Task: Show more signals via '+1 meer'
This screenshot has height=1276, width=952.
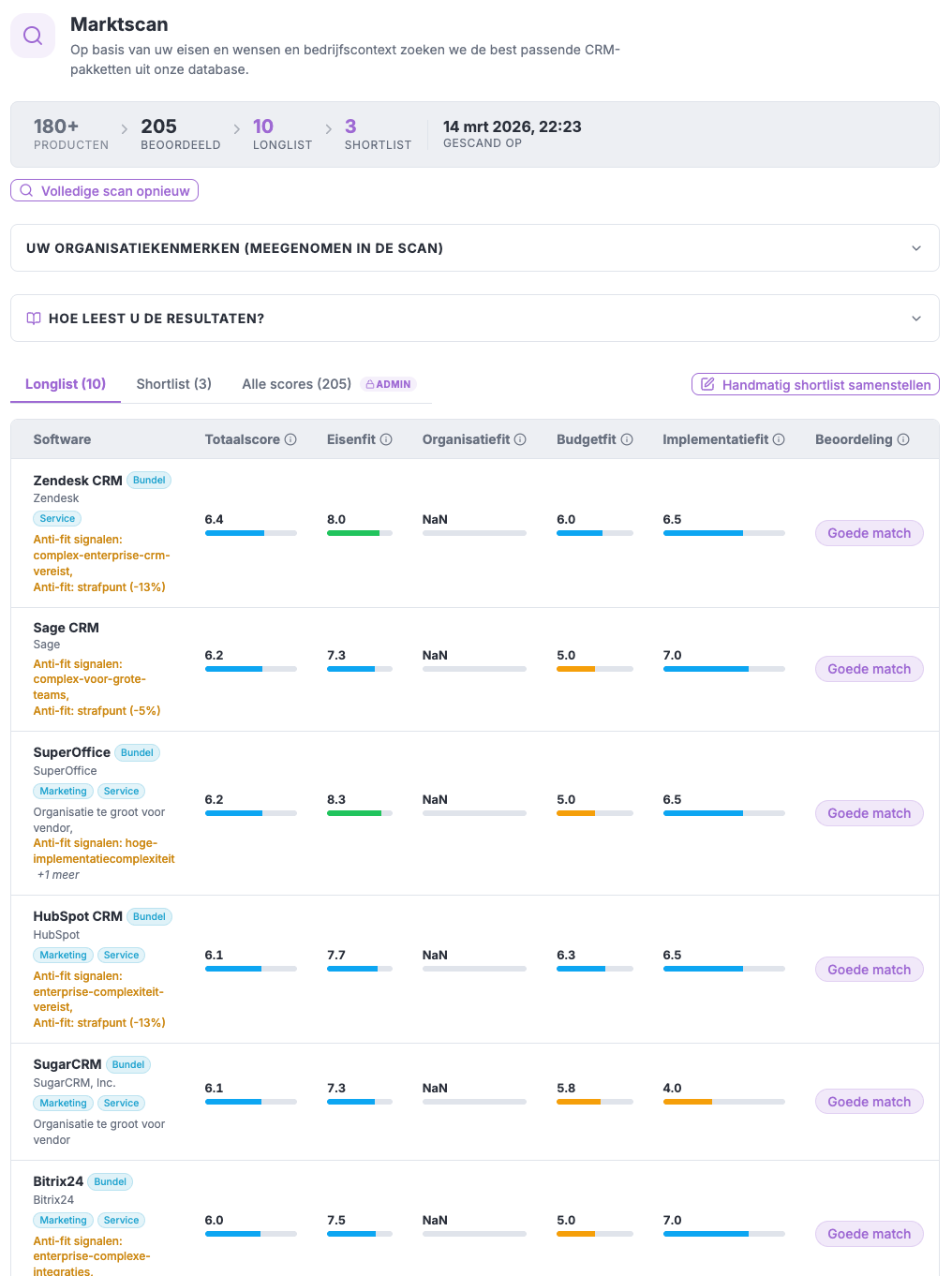Action: coord(58,875)
